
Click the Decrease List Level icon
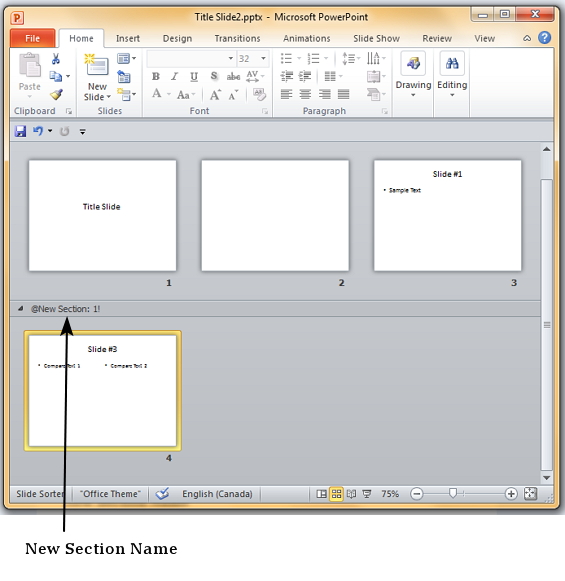(286, 76)
